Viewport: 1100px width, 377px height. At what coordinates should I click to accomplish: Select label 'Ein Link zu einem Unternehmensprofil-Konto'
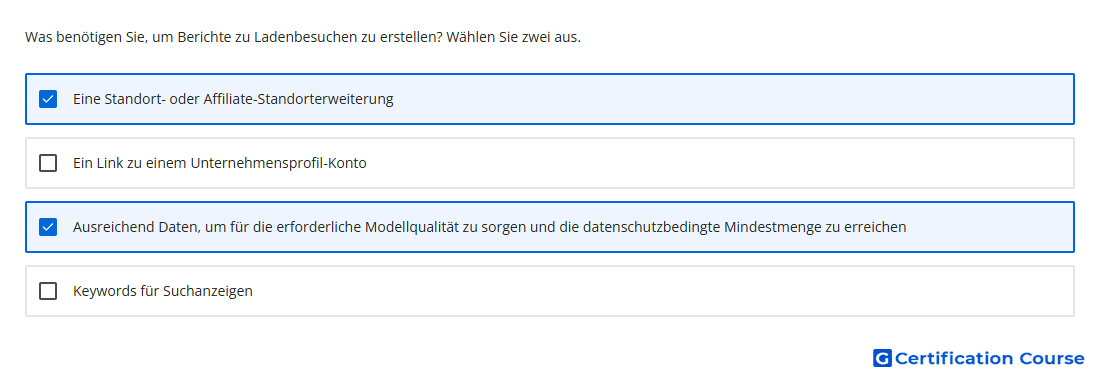(x=220, y=163)
